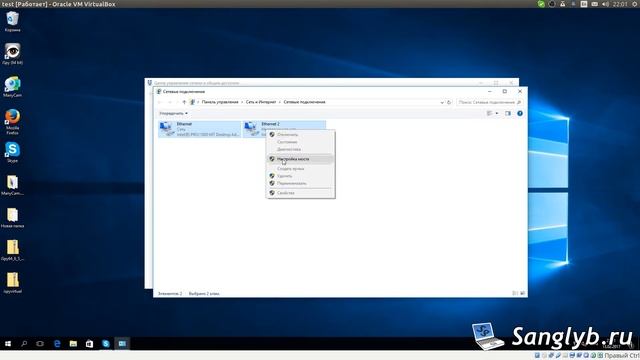640x360 pixels.
Task: Switch to Skype on the taskbar
Action: (x=106, y=344)
